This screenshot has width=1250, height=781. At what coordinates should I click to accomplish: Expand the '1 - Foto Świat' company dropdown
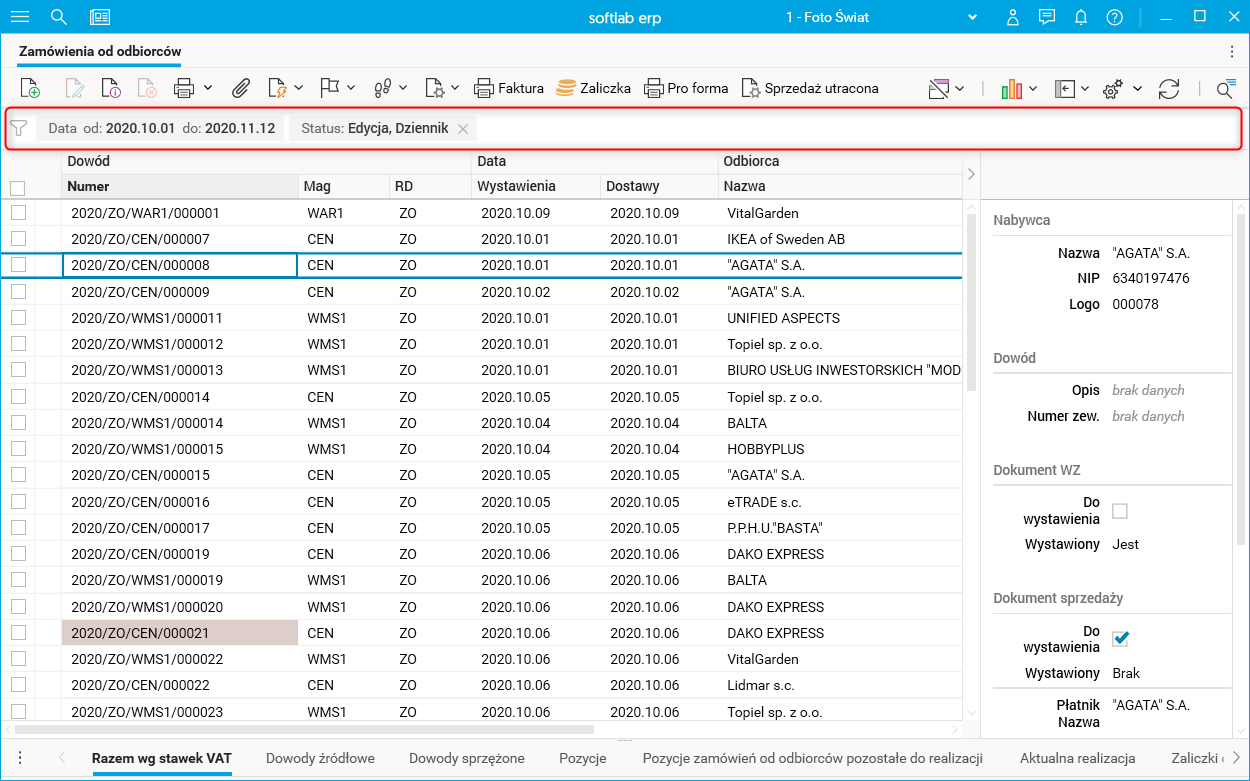971,17
